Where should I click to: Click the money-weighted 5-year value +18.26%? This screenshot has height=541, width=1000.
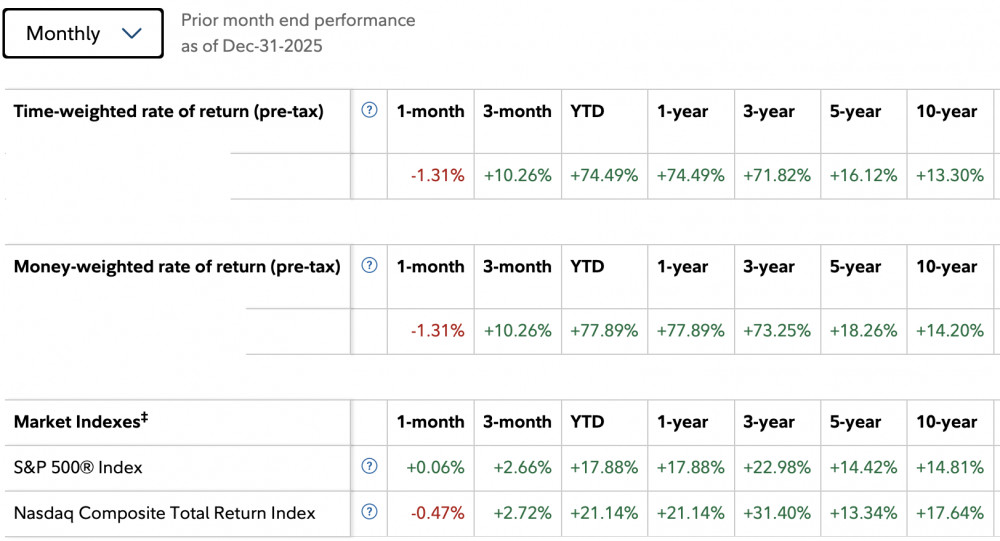[863, 330]
